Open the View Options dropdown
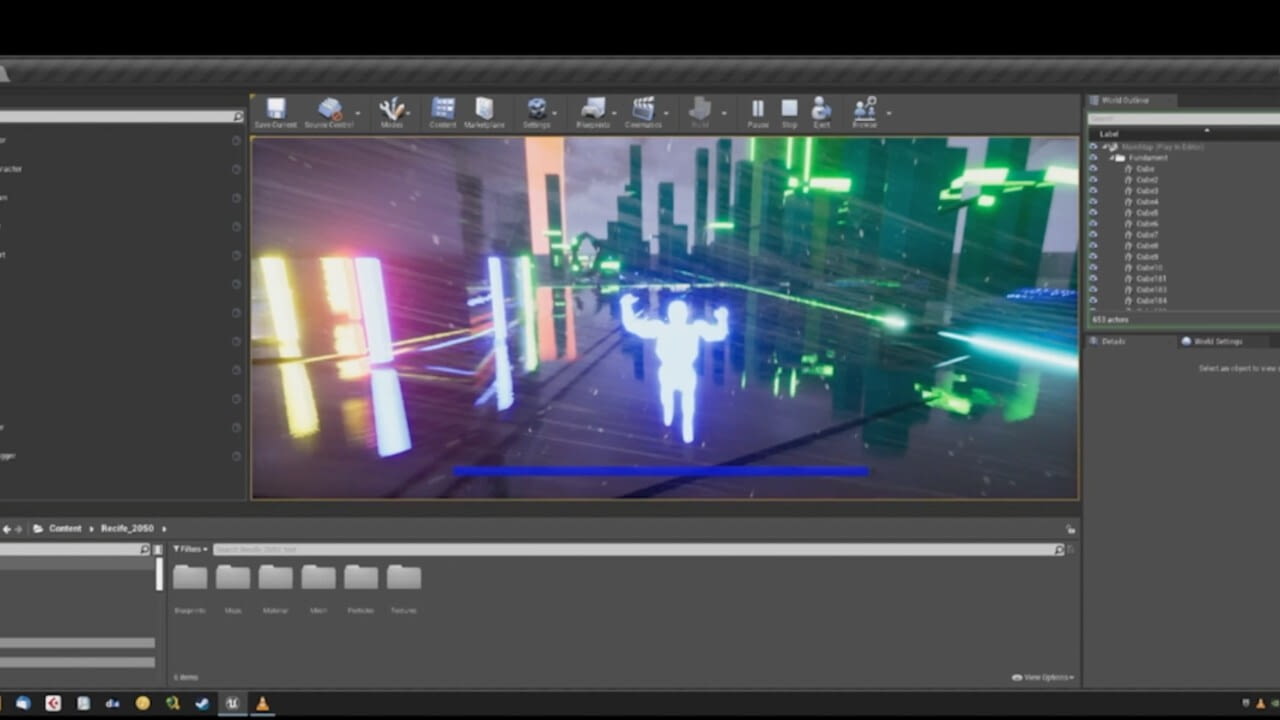 tap(1043, 677)
